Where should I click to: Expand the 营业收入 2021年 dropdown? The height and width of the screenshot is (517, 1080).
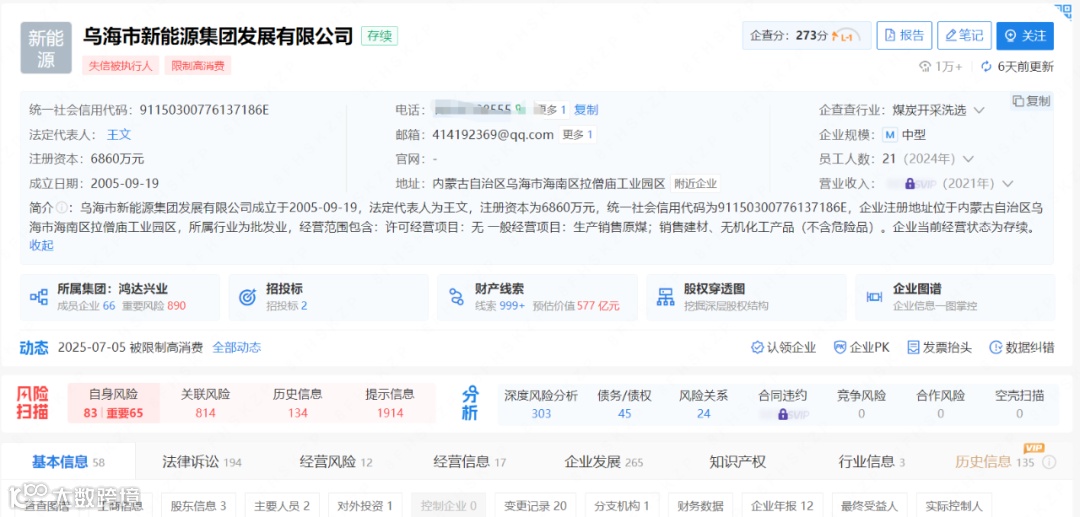point(1008,184)
